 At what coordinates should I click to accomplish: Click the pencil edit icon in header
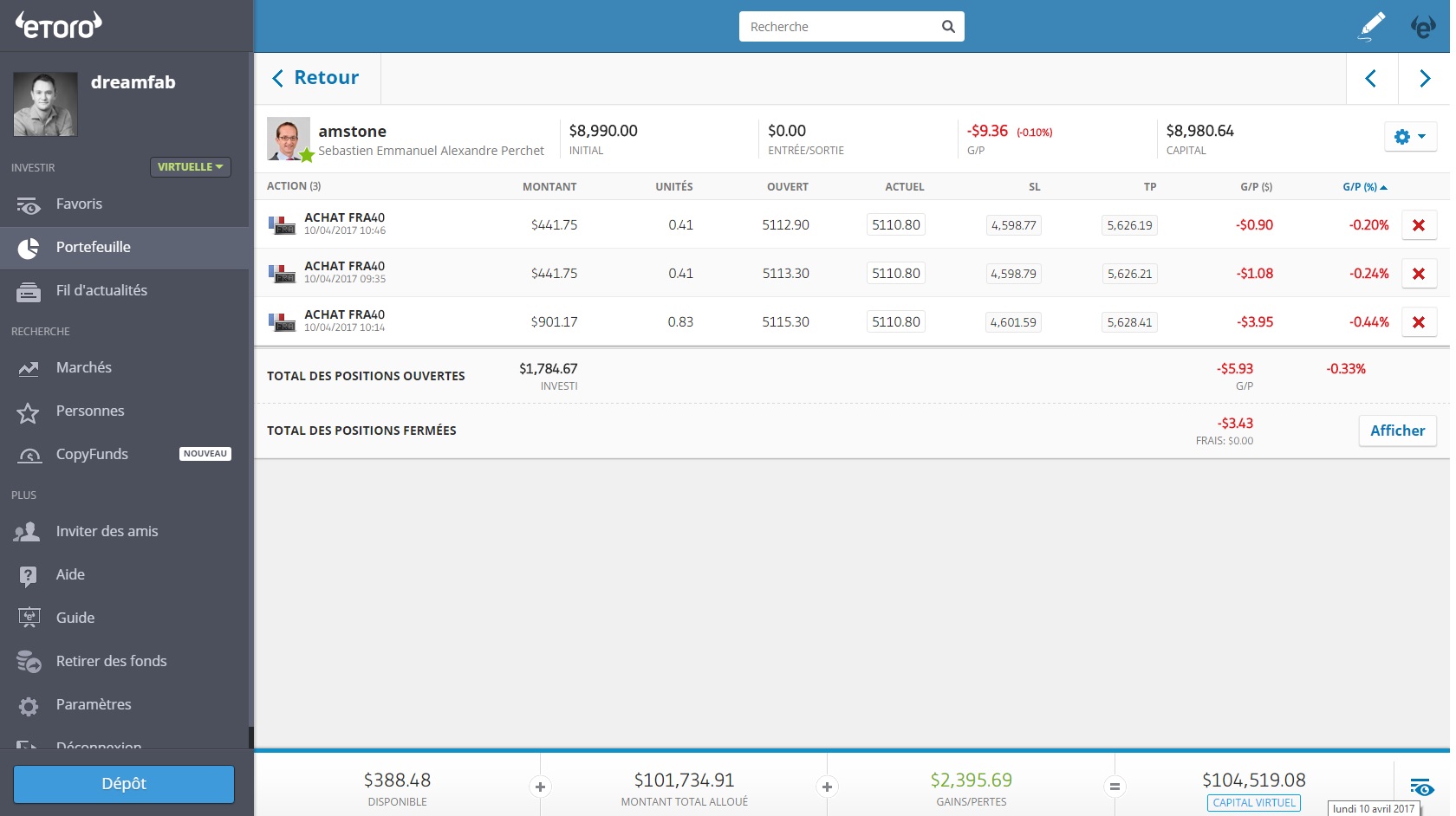tap(1371, 26)
